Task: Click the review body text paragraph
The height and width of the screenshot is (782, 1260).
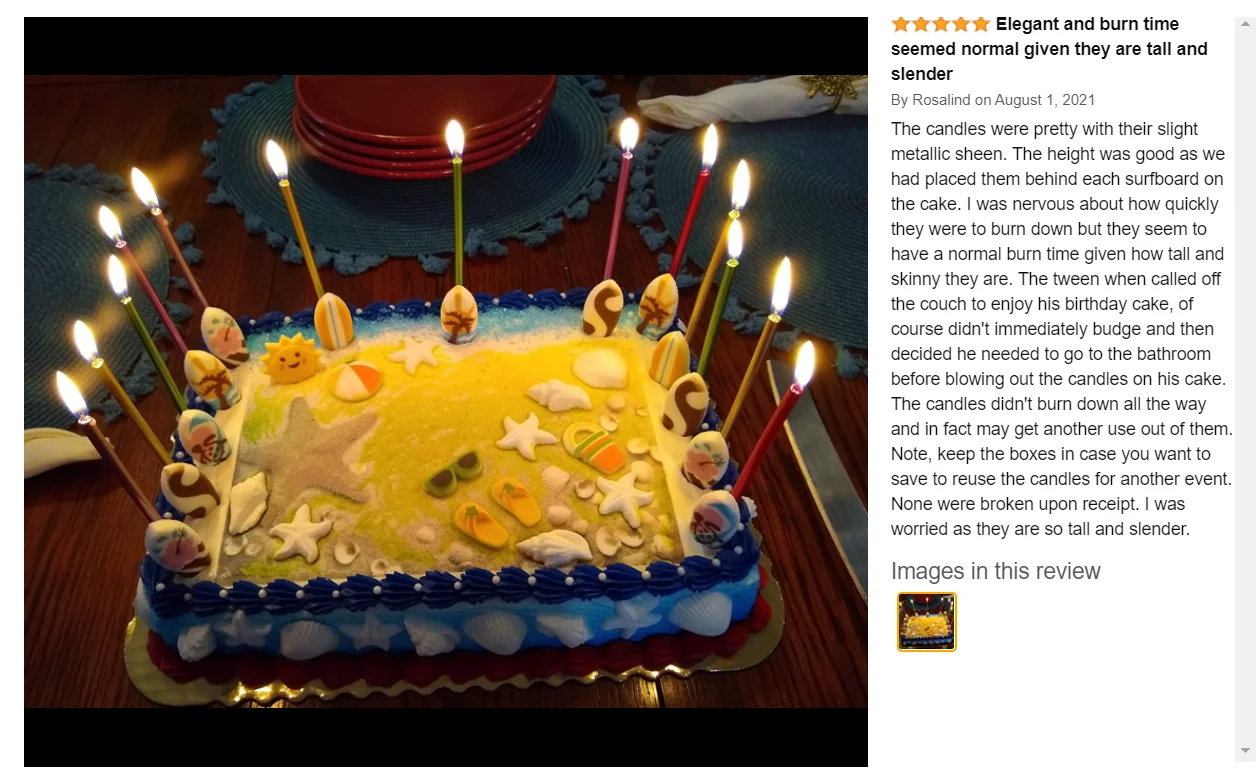Action: pyautogui.click(x=1061, y=329)
